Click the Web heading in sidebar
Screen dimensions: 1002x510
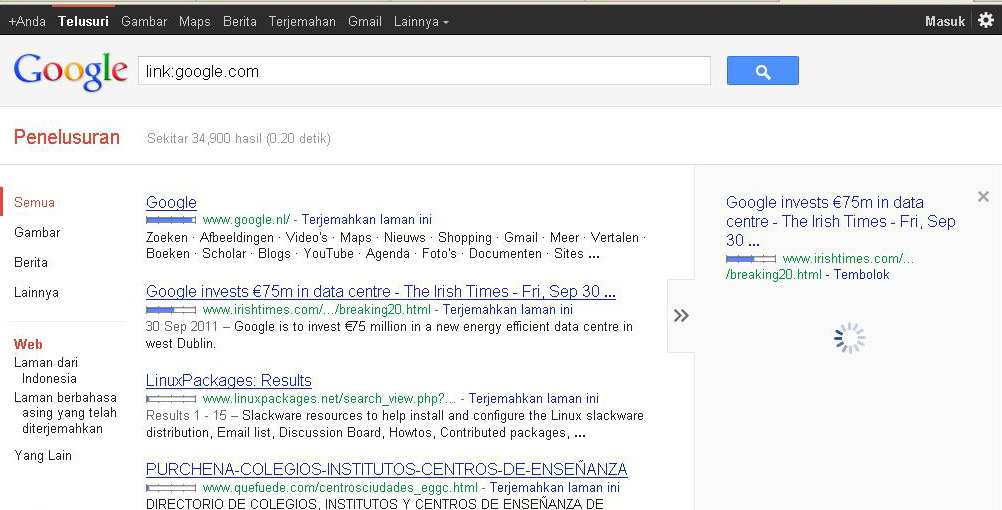28,344
